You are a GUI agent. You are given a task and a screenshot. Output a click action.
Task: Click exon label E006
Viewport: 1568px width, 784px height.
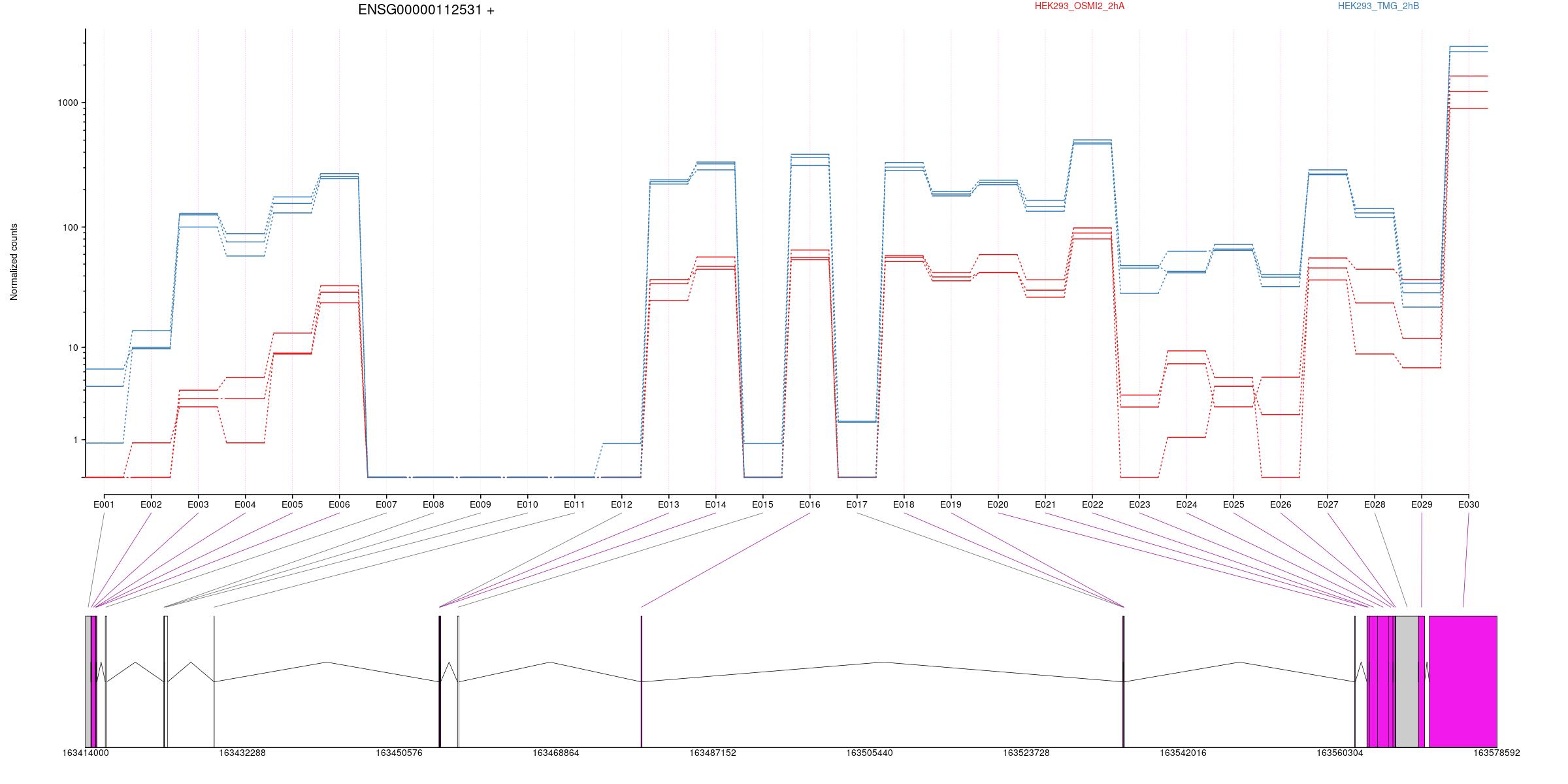[x=339, y=504]
